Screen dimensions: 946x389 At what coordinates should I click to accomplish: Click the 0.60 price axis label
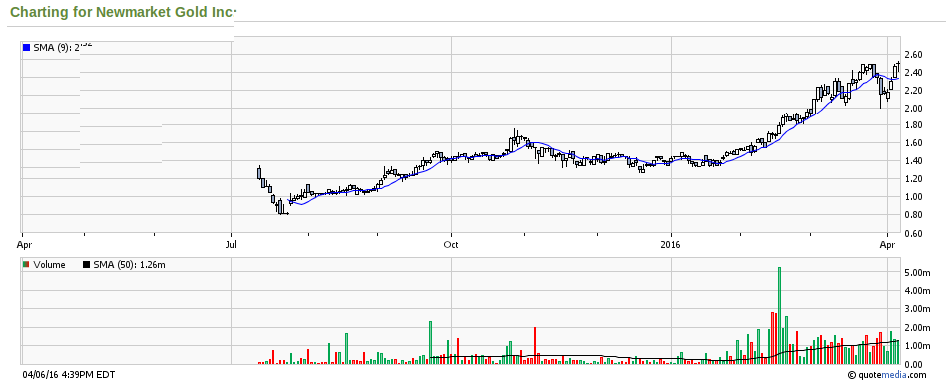[x=914, y=234]
